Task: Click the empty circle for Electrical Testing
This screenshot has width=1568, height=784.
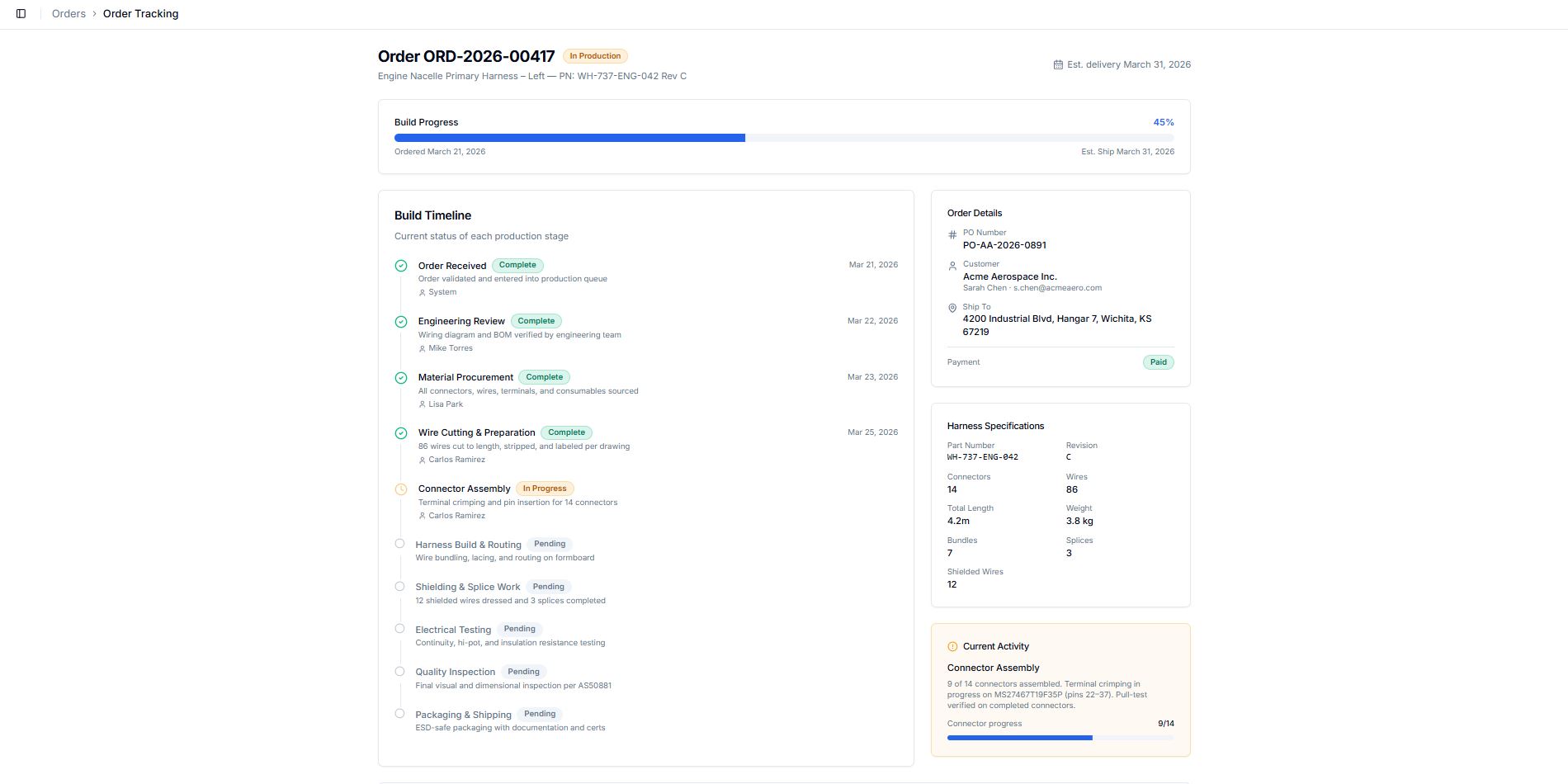Action: point(399,629)
